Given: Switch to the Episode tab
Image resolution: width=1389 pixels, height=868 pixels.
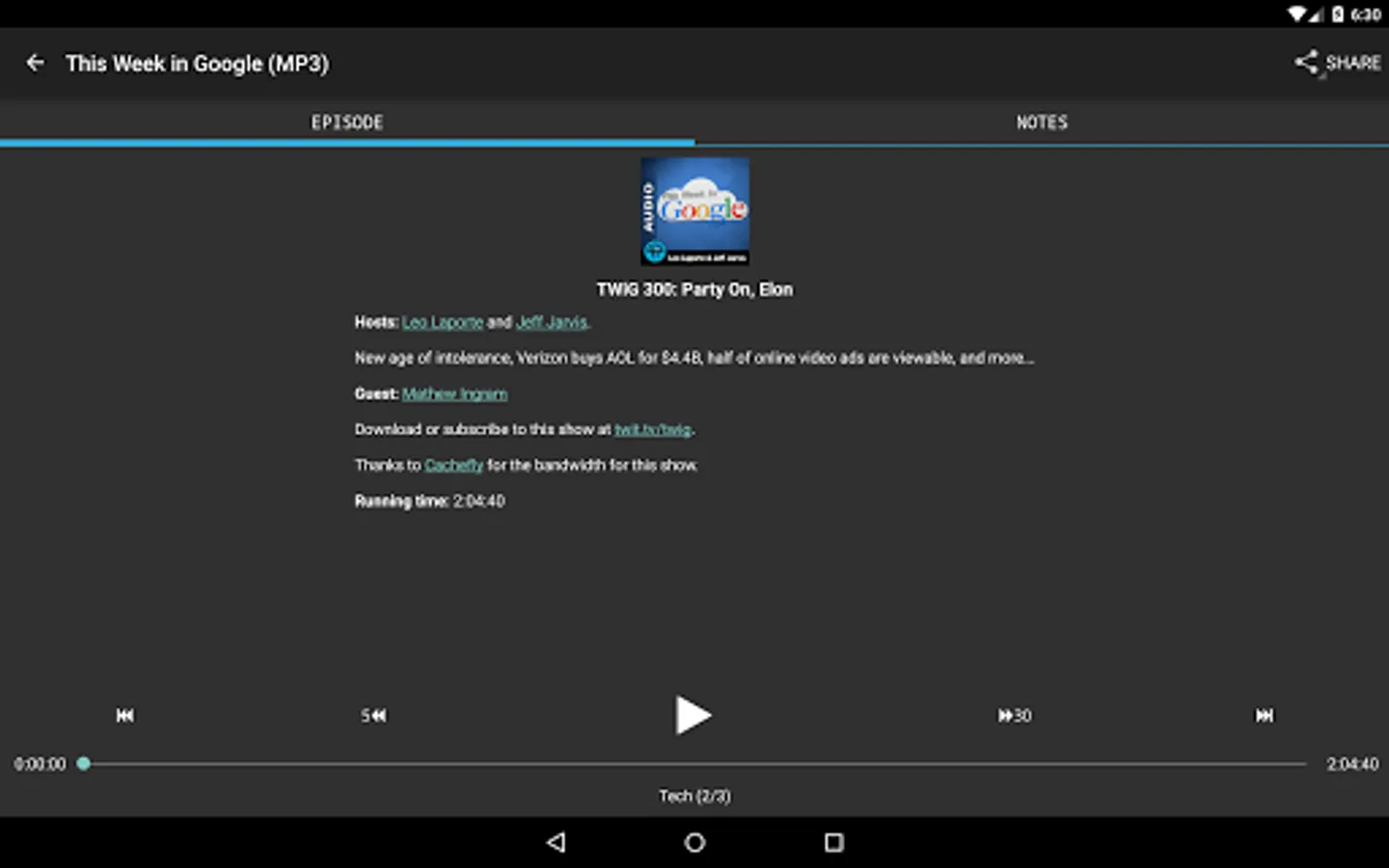Looking at the screenshot, I should 347,122.
